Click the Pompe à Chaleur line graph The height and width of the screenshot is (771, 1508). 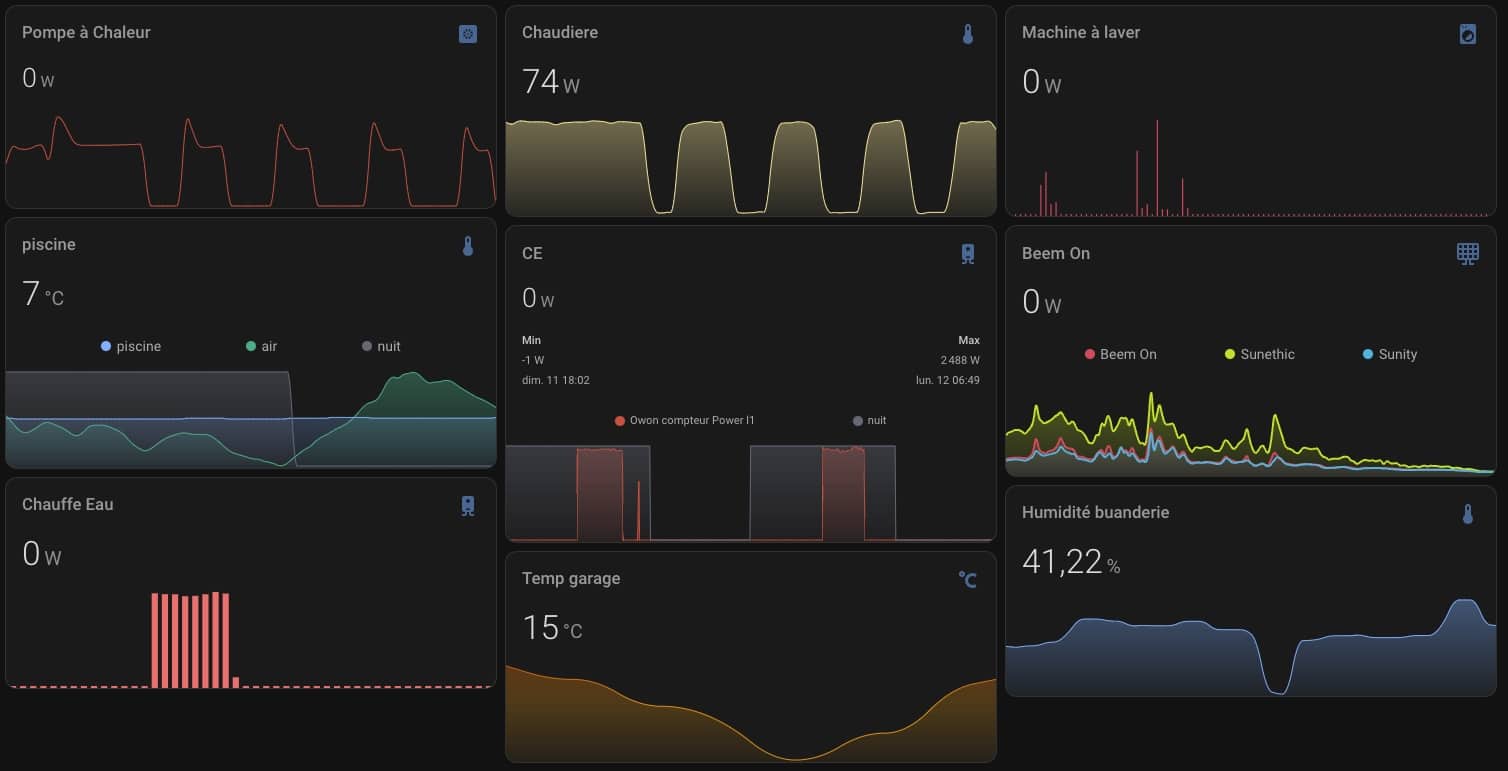click(251, 160)
